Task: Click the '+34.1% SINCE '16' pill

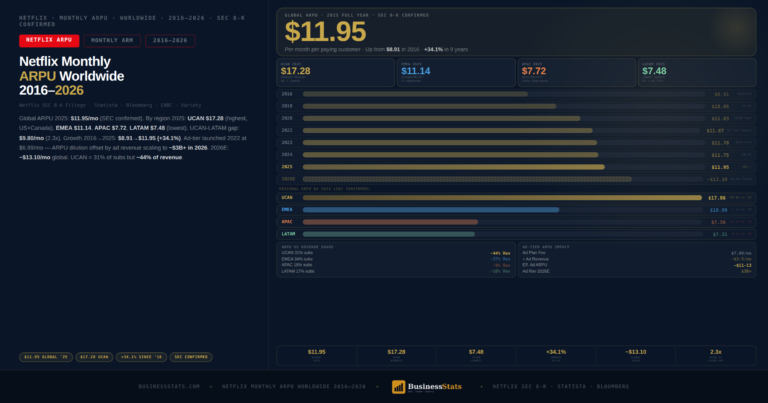Action: click(x=141, y=357)
